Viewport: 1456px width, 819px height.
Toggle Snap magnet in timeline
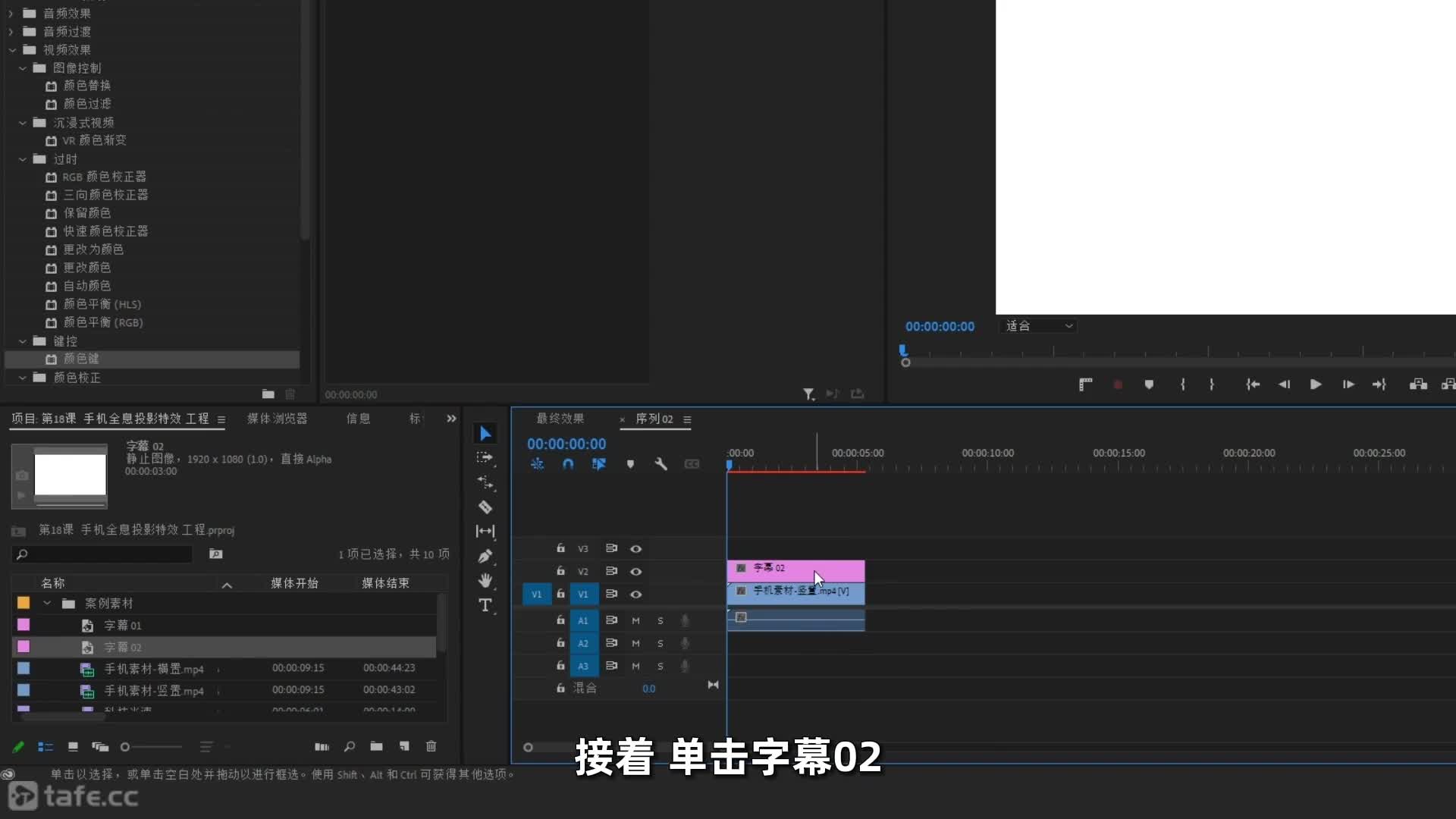pyautogui.click(x=568, y=463)
